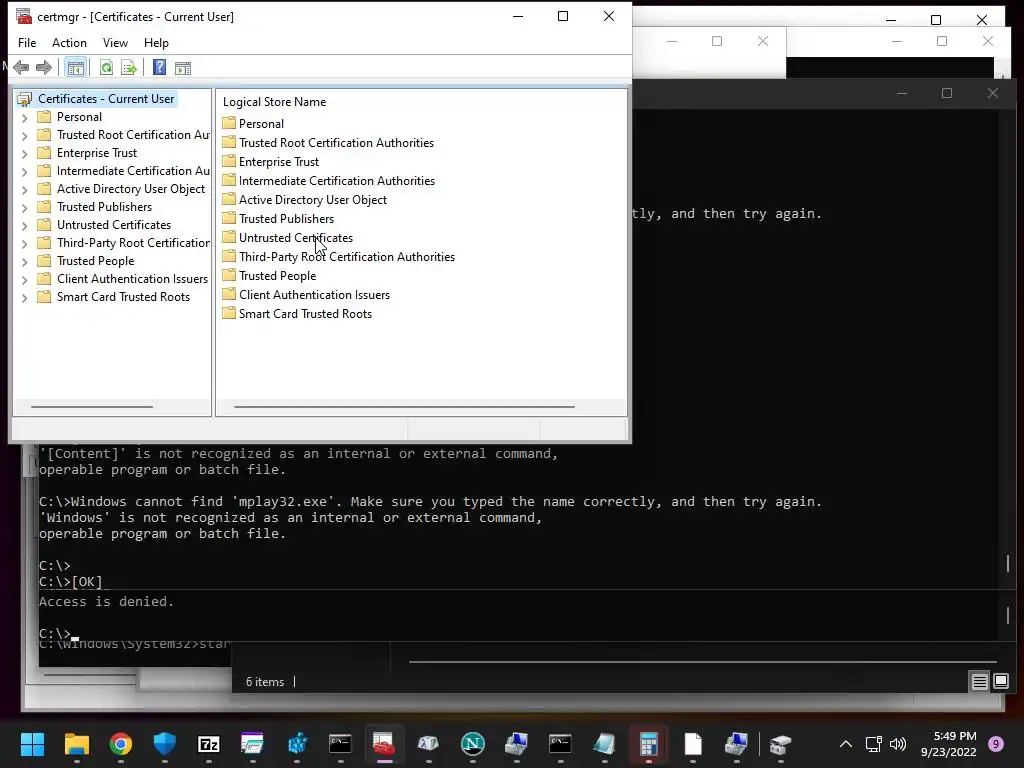Open the Action menu

pyautogui.click(x=69, y=42)
